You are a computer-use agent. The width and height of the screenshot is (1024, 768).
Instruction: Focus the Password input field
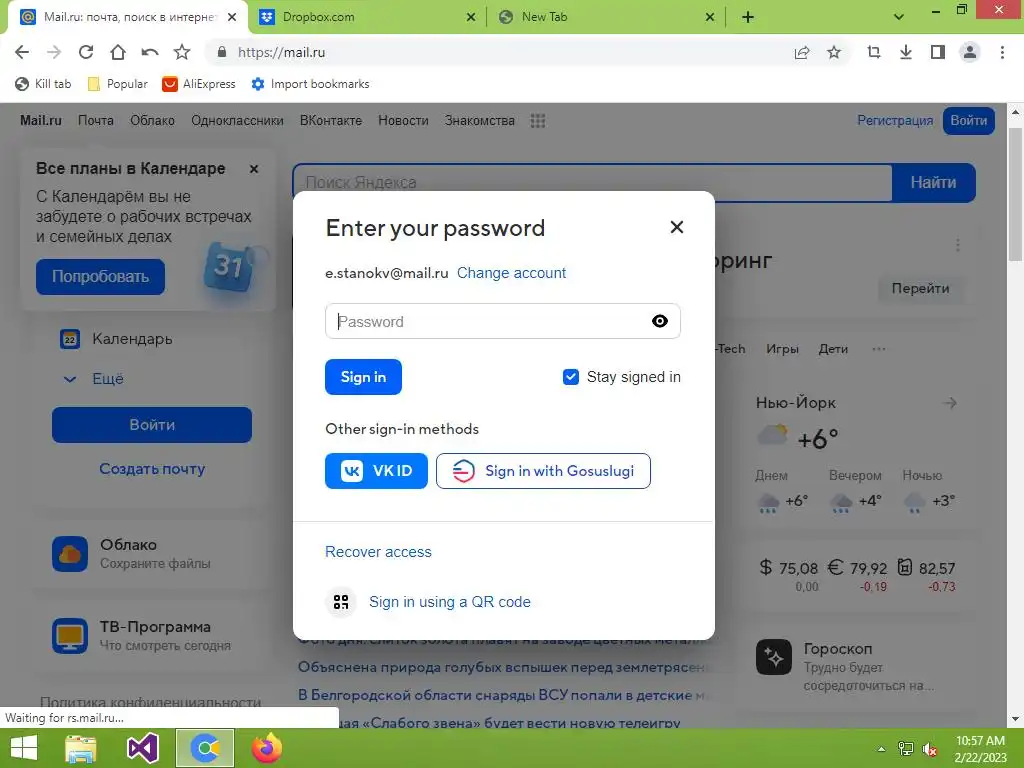click(502, 321)
